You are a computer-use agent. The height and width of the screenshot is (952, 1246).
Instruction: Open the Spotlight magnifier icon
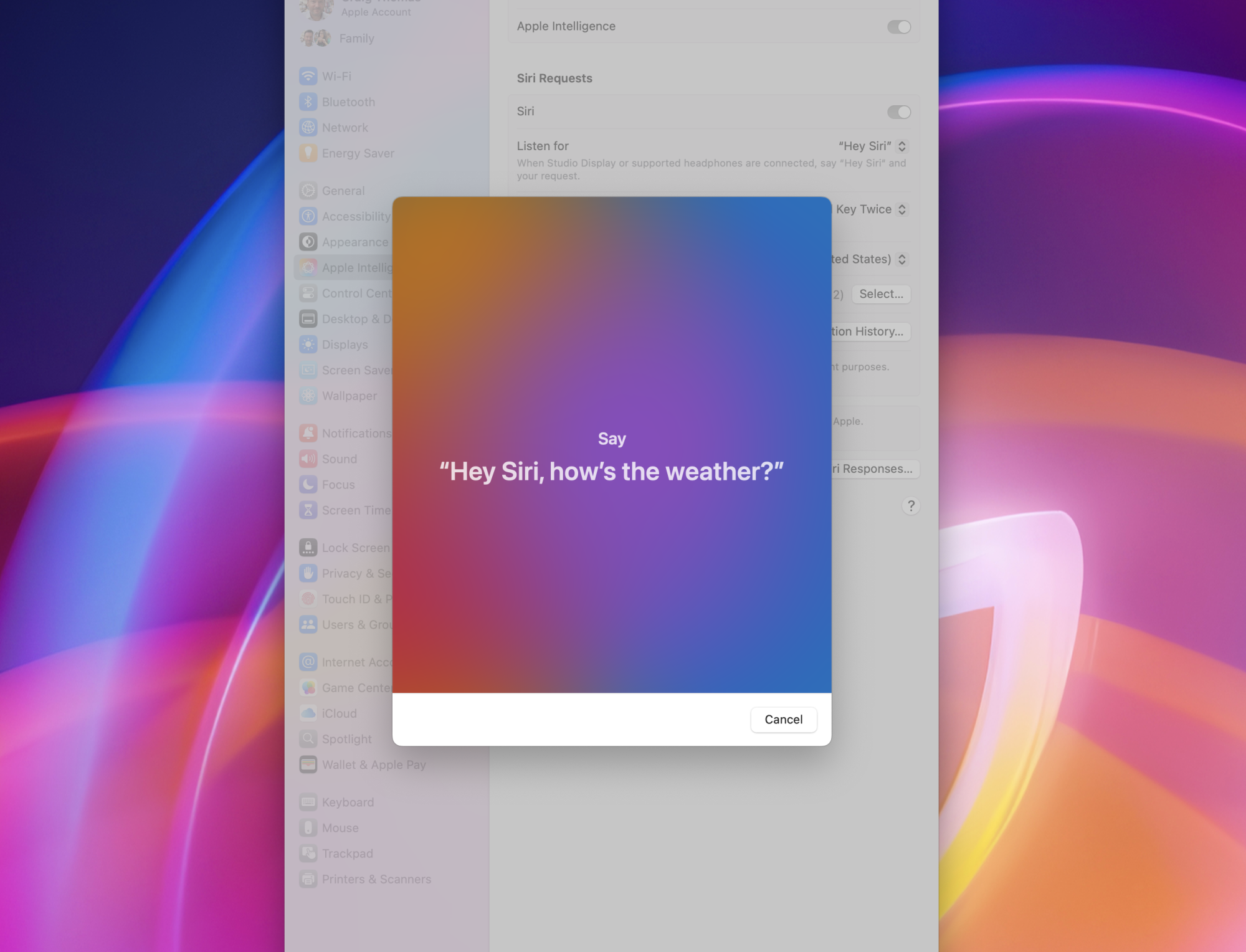[308, 738]
